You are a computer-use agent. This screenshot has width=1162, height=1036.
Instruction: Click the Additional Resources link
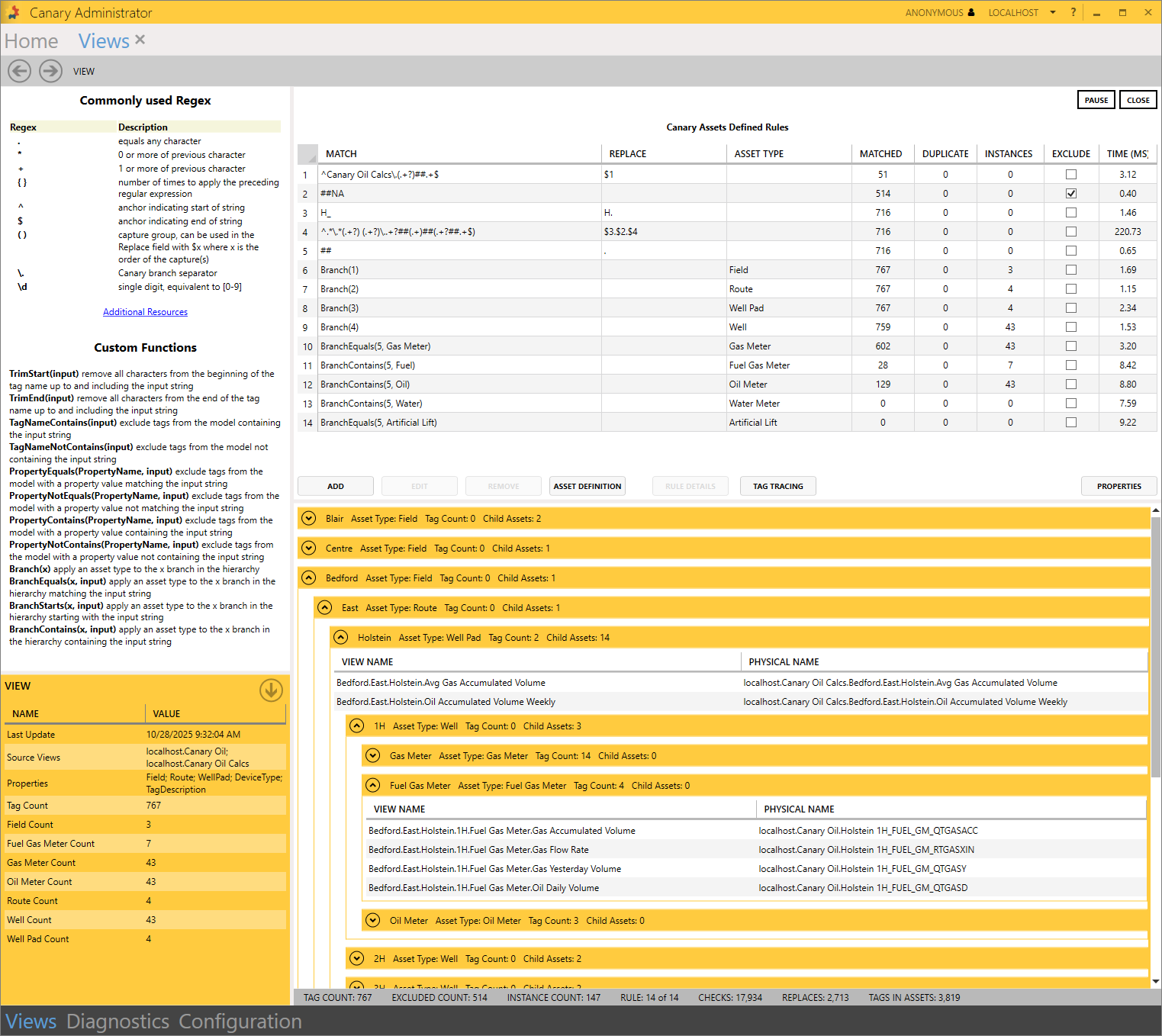click(x=145, y=312)
